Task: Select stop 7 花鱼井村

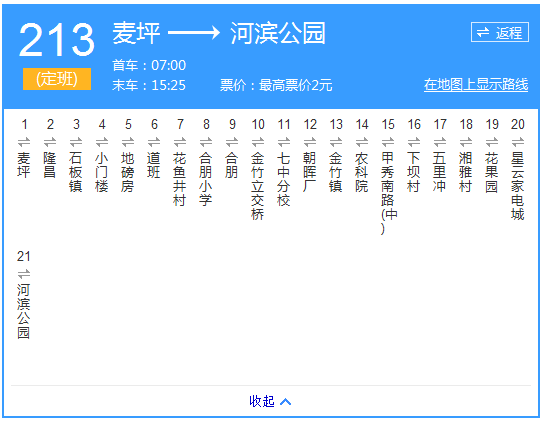Action: pyautogui.click(x=180, y=179)
